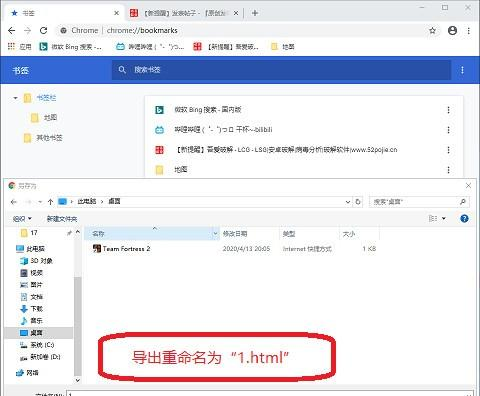This screenshot has width=480, height=396.
Task: Sort by size column
Action: pos(359,234)
